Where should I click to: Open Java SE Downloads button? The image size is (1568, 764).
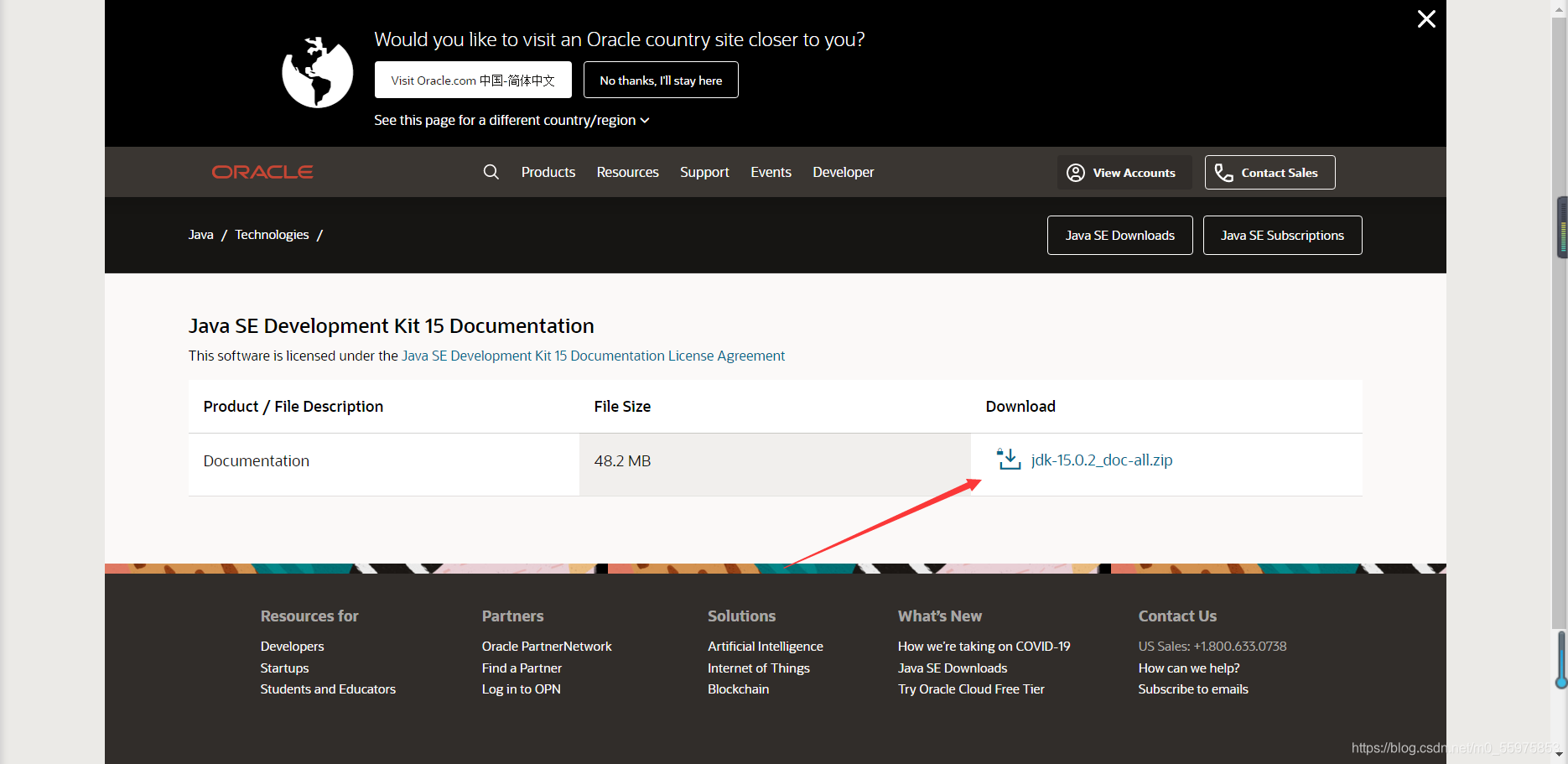click(x=1120, y=236)
